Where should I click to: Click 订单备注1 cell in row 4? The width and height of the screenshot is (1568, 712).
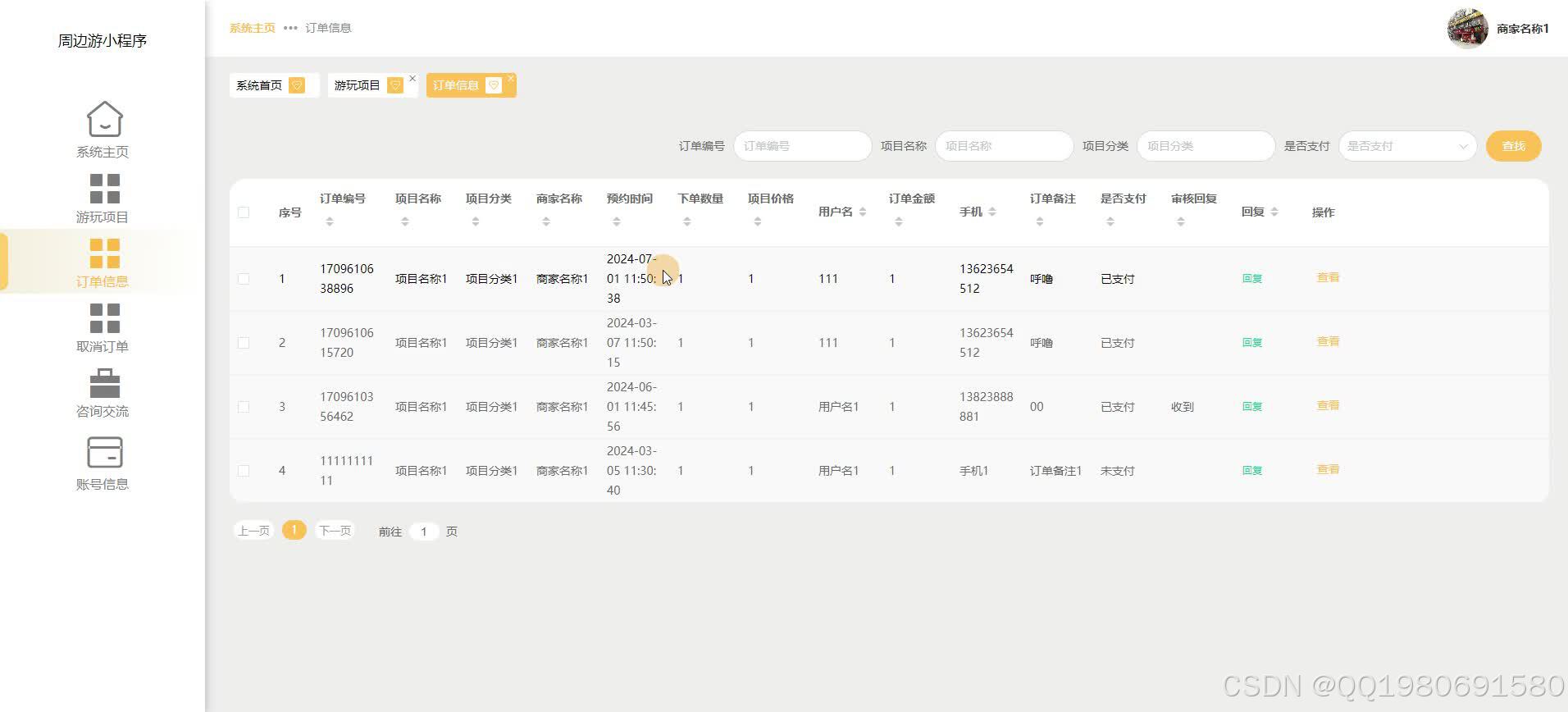point(1056,471)
